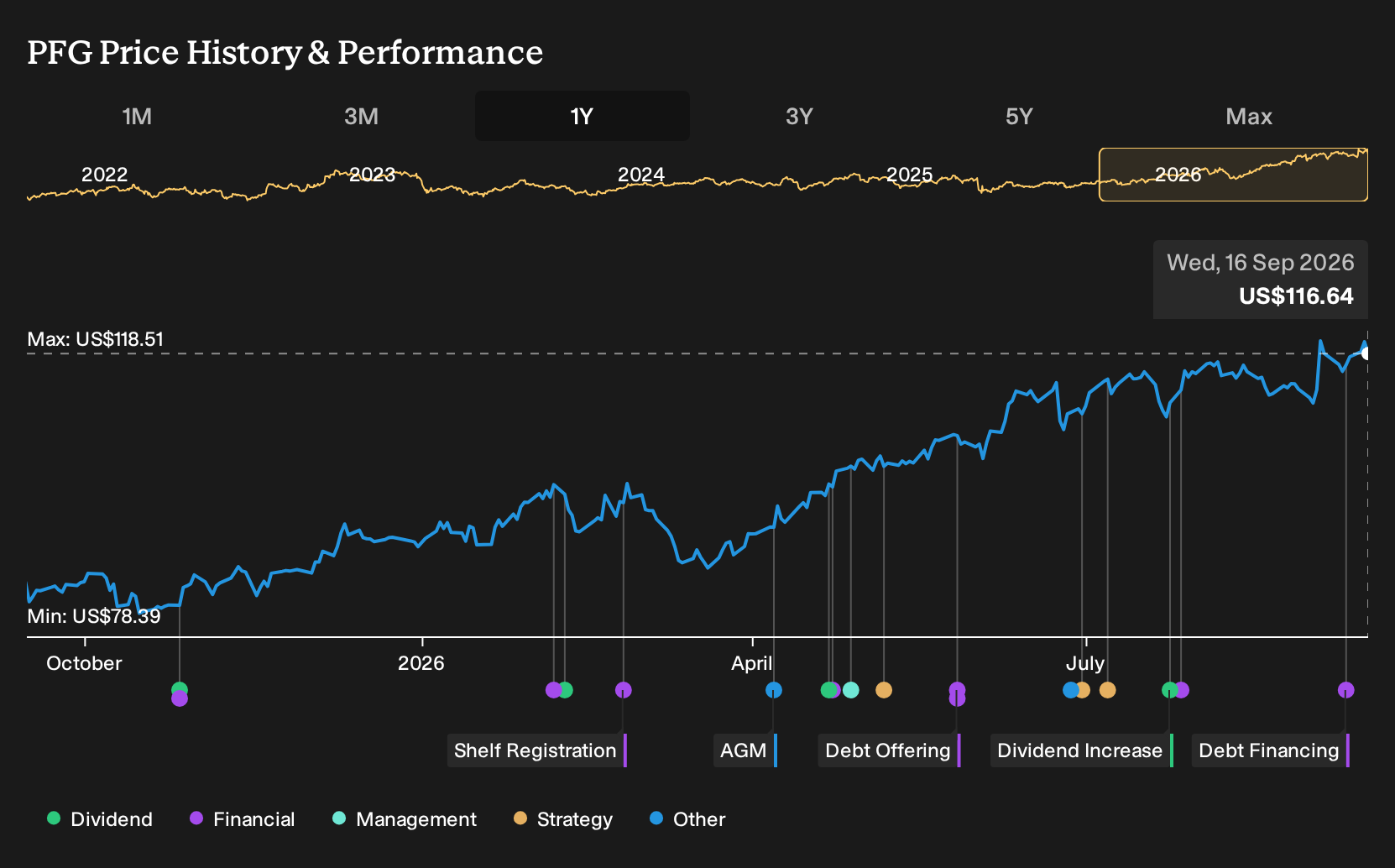Image resolution: width=1395 pixels, height=868 pixels.
Task: Click the July axis label
Action: [1085, 663]
